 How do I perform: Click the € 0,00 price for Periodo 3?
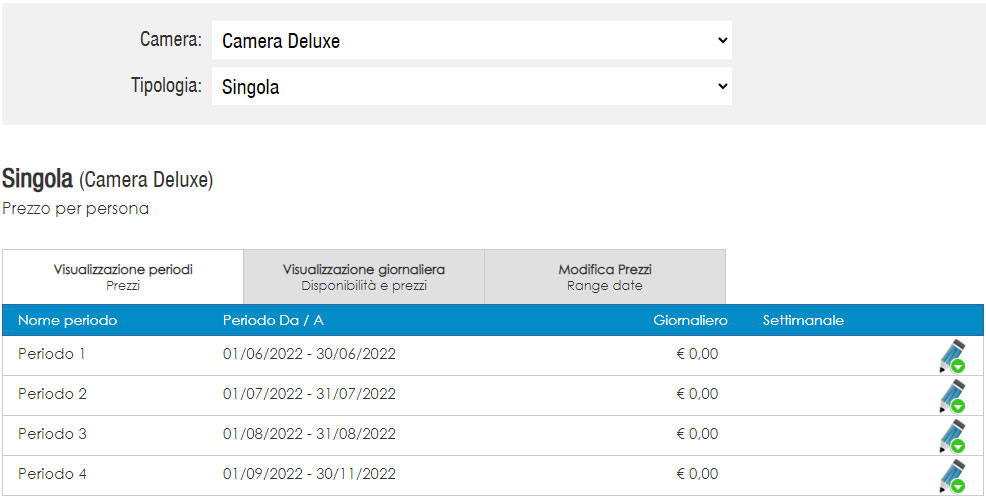(697, 434)
